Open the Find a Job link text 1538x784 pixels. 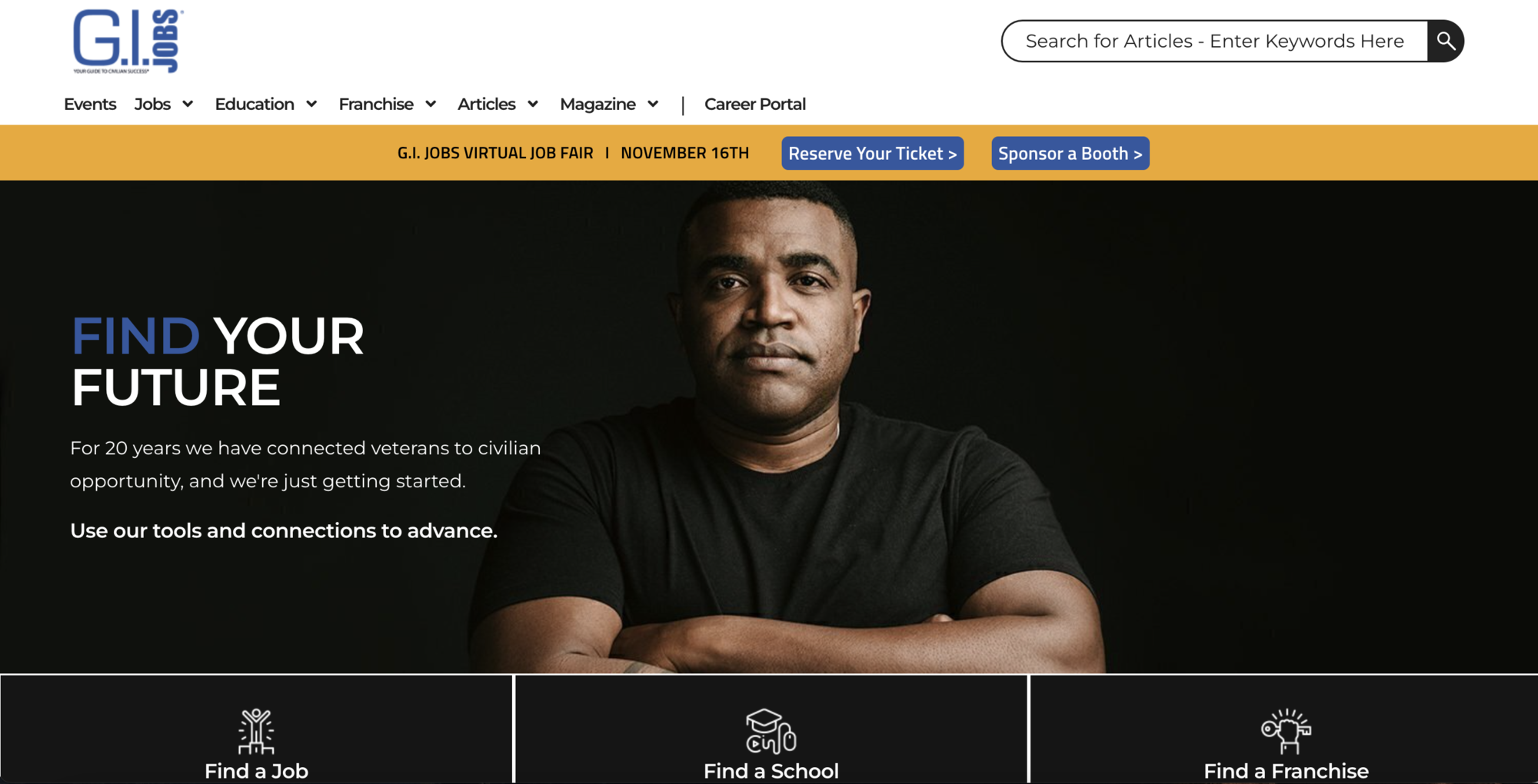pyautogui.click(x=256, y=771)
